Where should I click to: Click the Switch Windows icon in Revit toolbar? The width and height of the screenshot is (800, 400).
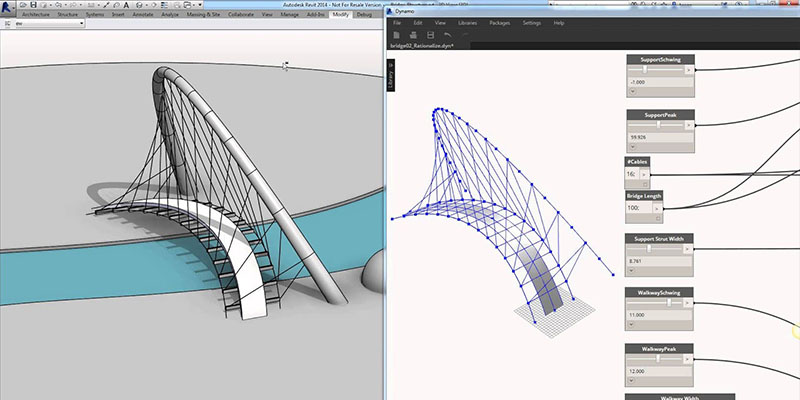187,5
